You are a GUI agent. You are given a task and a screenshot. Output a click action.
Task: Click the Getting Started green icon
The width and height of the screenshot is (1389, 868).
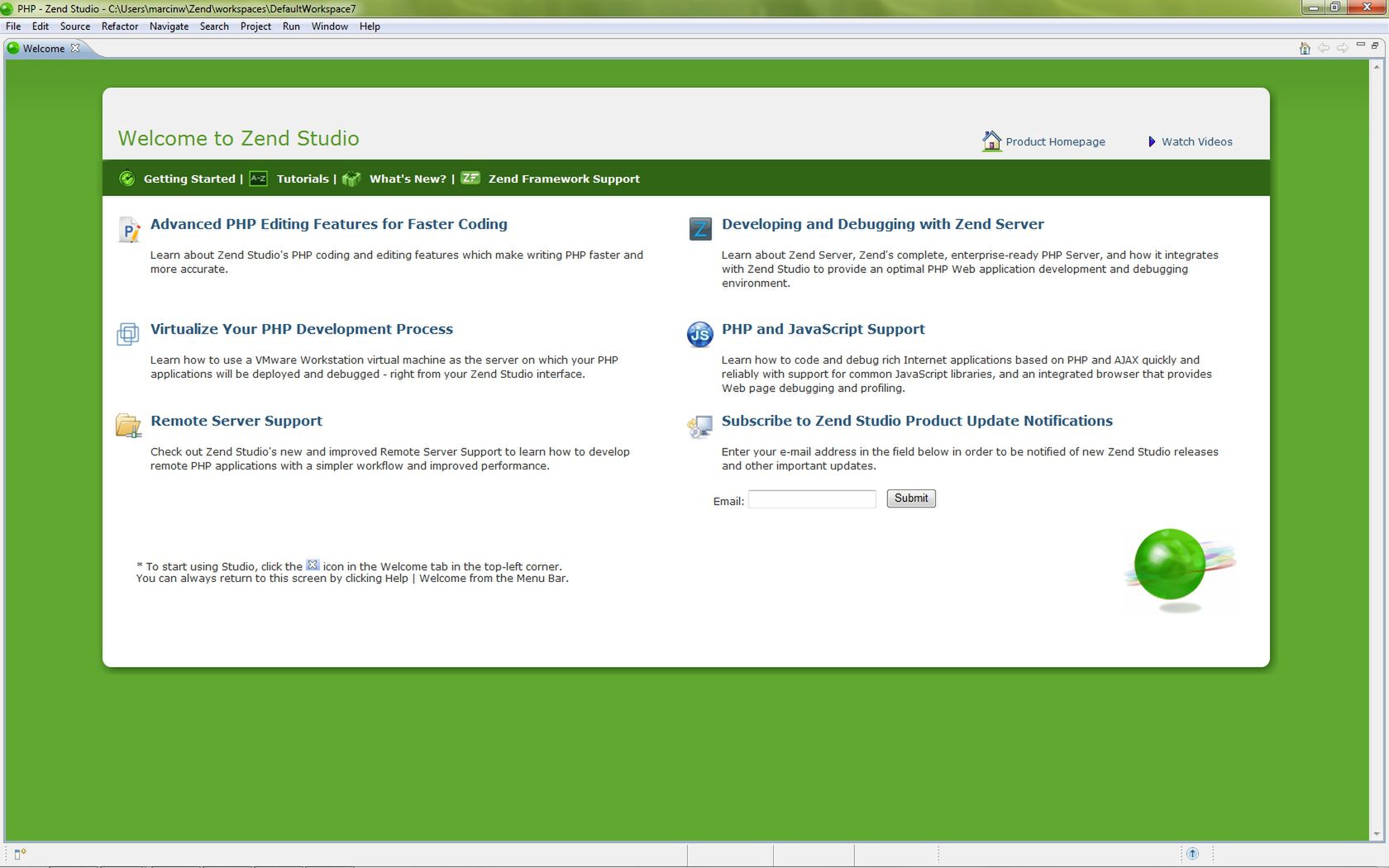(126, 179)
